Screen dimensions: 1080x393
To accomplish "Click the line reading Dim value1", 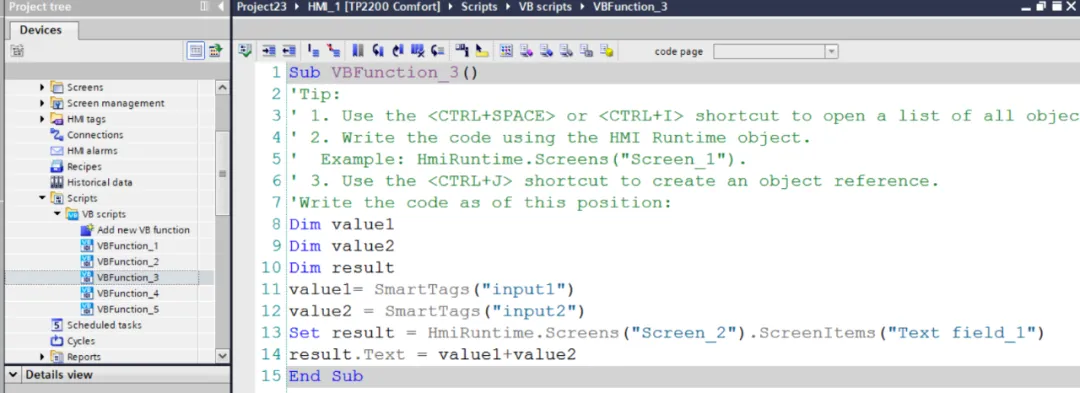I will [x=341, y=224].
